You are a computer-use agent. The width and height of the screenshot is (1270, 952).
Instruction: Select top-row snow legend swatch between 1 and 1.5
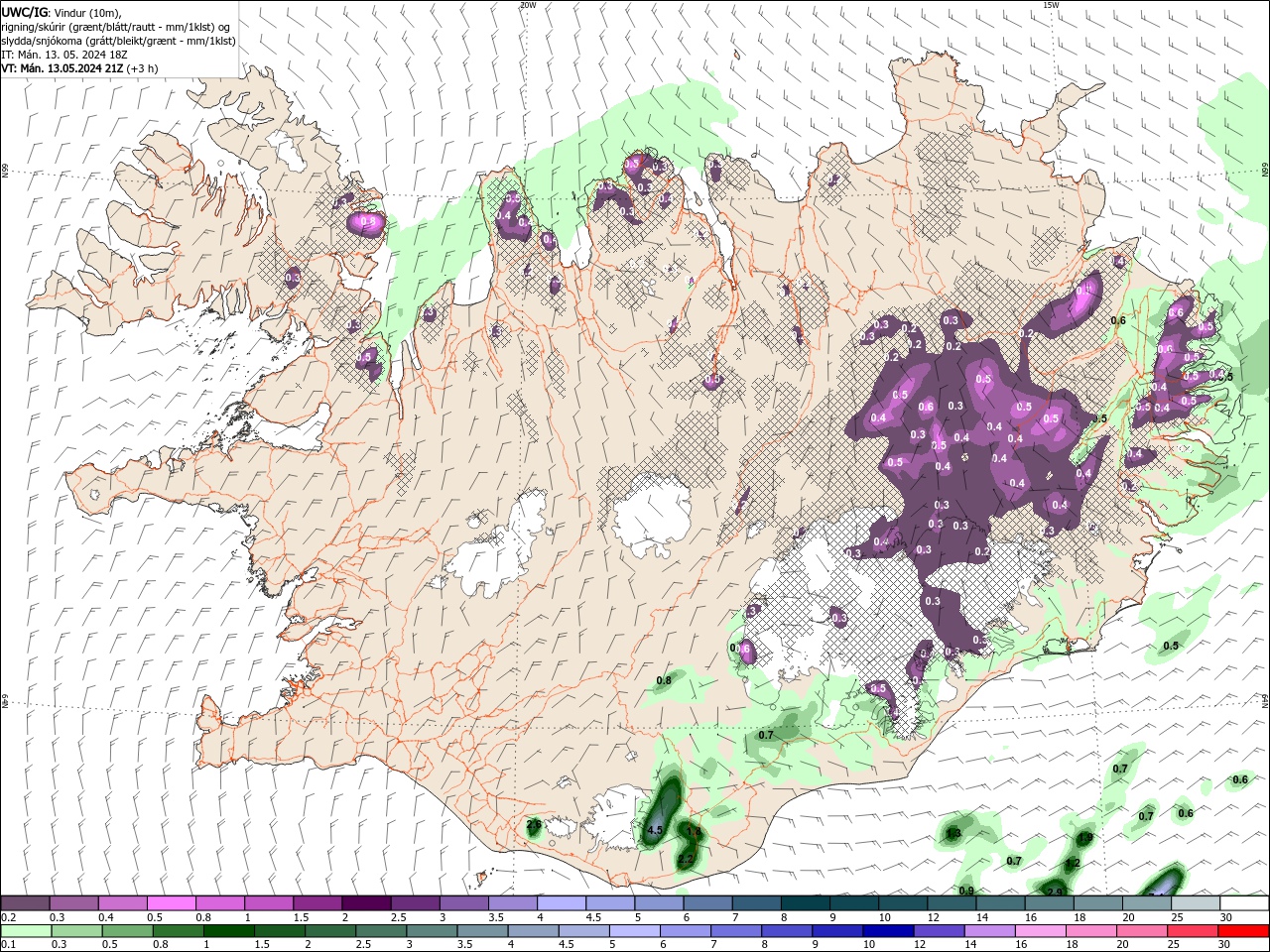(268, 902)
